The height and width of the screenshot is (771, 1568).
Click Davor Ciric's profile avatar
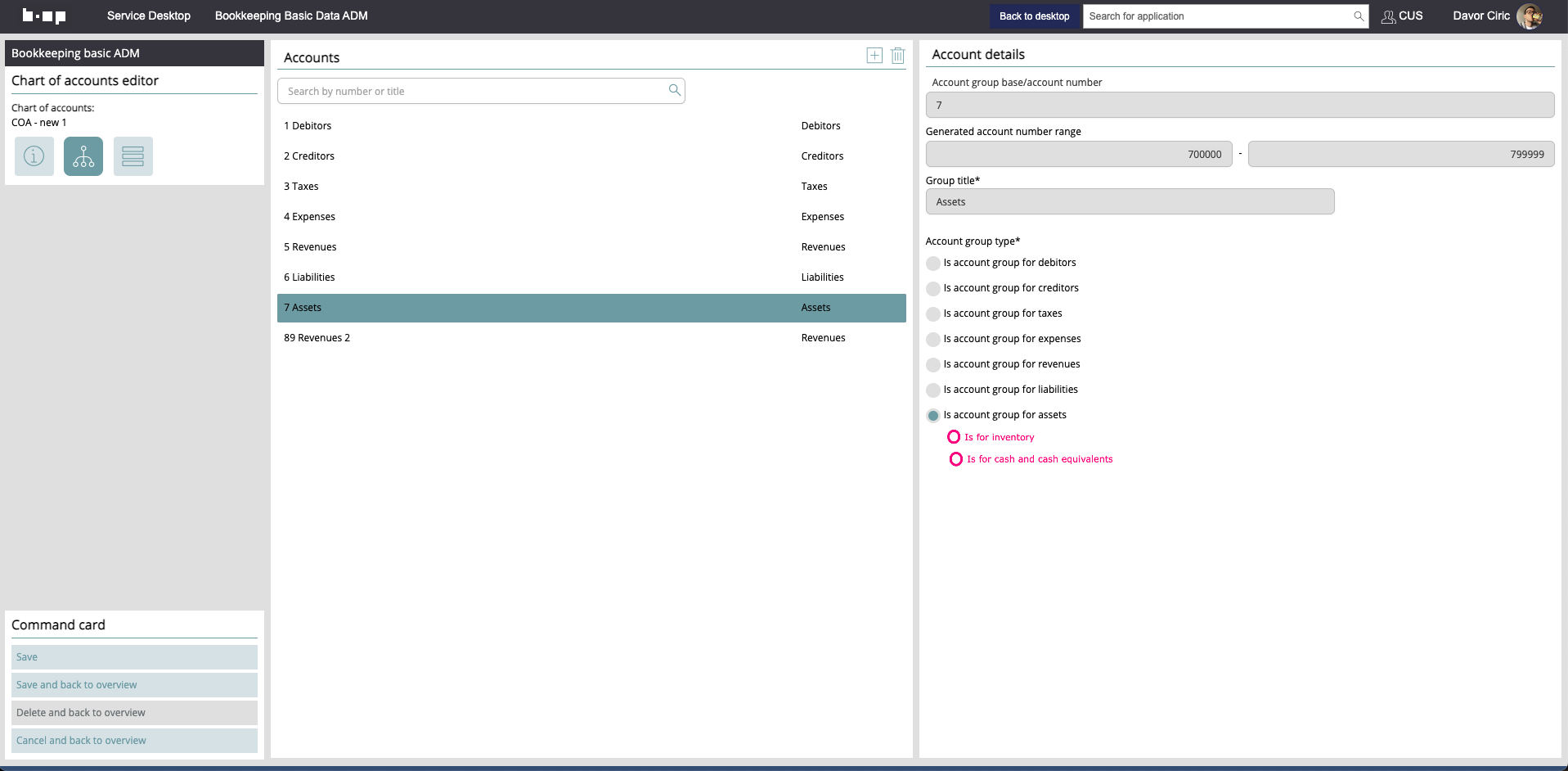click(1529, 16)
